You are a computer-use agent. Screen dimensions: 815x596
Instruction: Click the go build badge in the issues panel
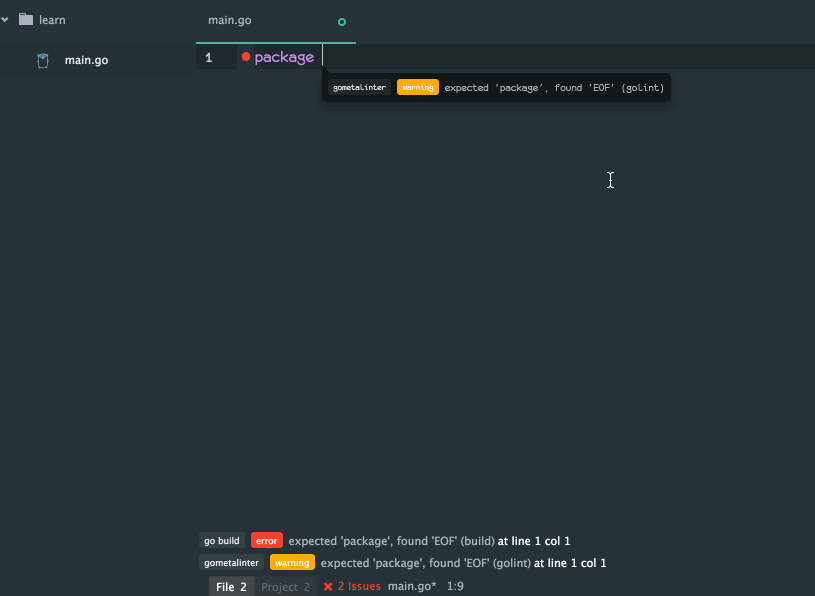point(221,540)
